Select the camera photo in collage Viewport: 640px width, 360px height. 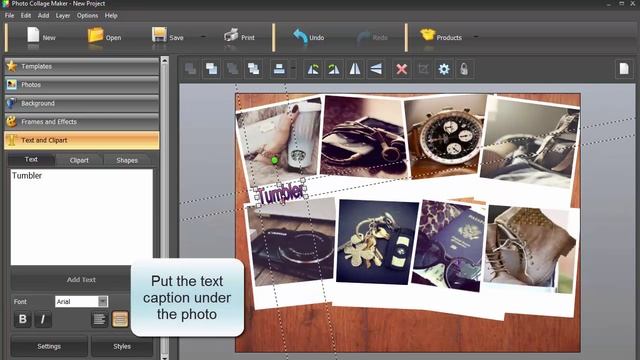(x=292, y=243)
